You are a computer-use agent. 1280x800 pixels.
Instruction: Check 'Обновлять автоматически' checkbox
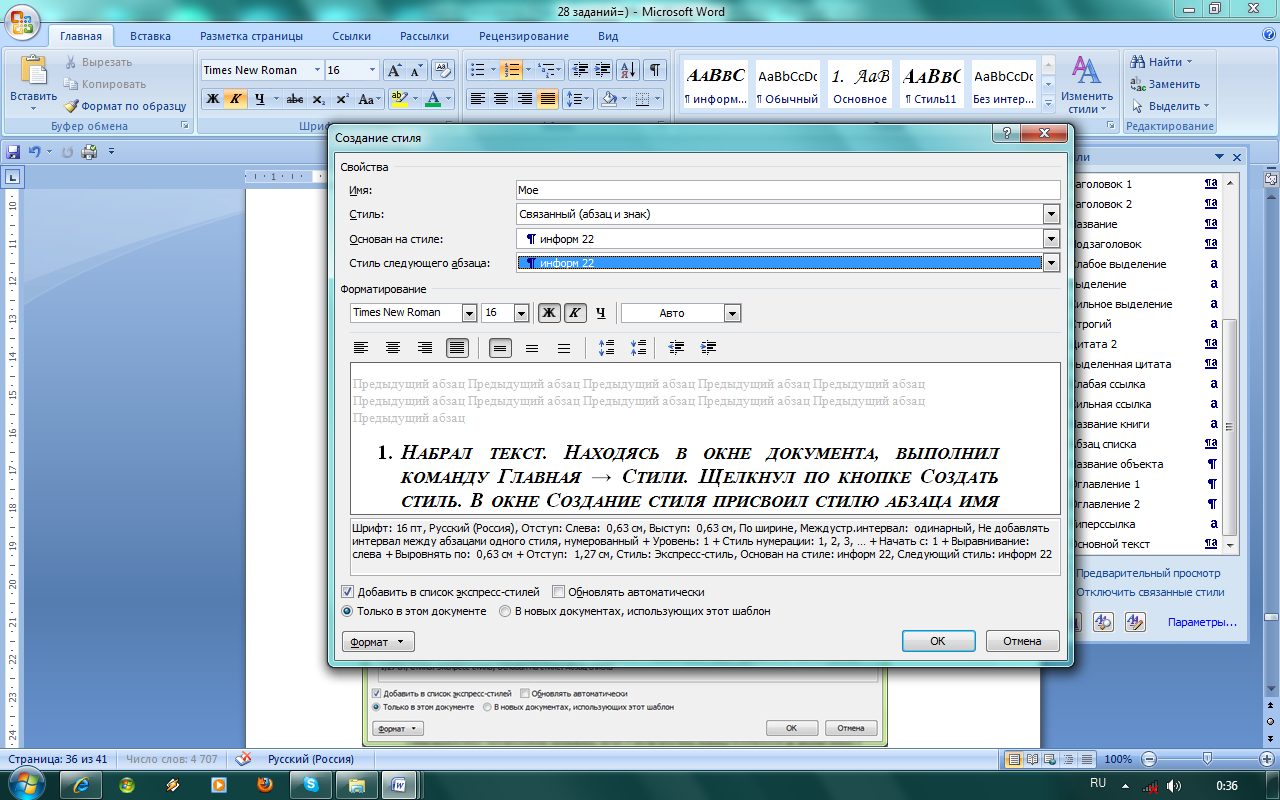pyautogui.click(x=559, y=592)
